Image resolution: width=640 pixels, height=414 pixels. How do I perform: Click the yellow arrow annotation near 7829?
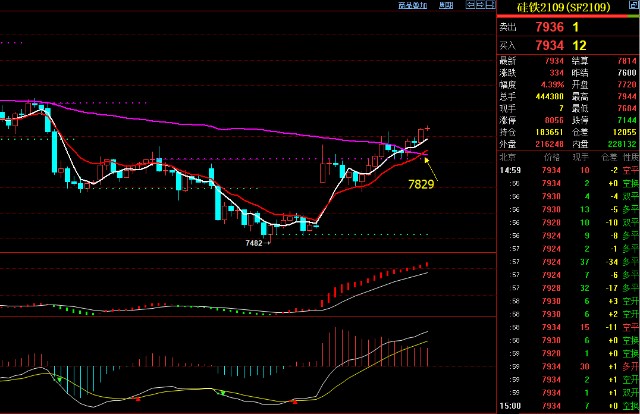pyautogui.click(x=431, y=169)
